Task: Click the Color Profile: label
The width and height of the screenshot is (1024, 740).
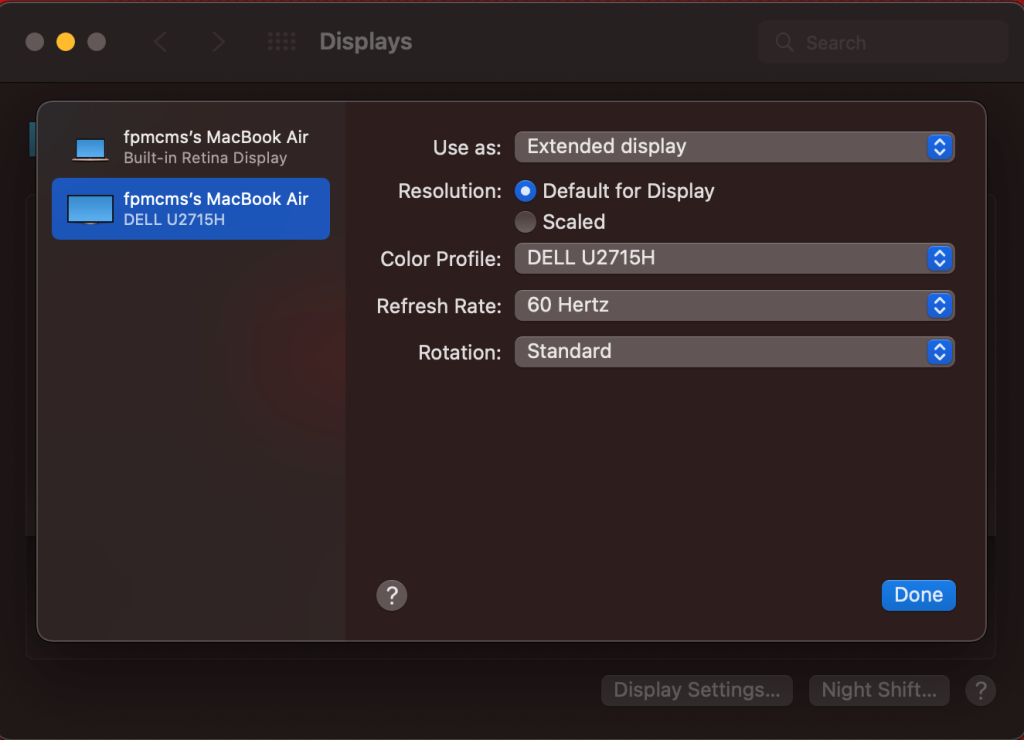Action: point(441,259)
